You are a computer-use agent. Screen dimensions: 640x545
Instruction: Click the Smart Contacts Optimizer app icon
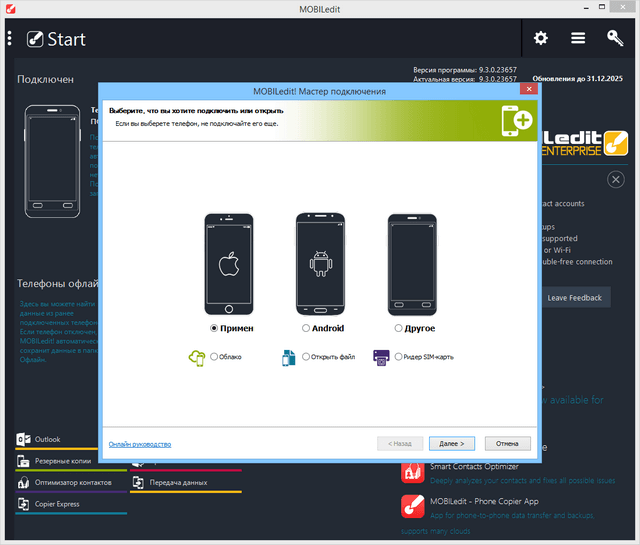[413, 471]
